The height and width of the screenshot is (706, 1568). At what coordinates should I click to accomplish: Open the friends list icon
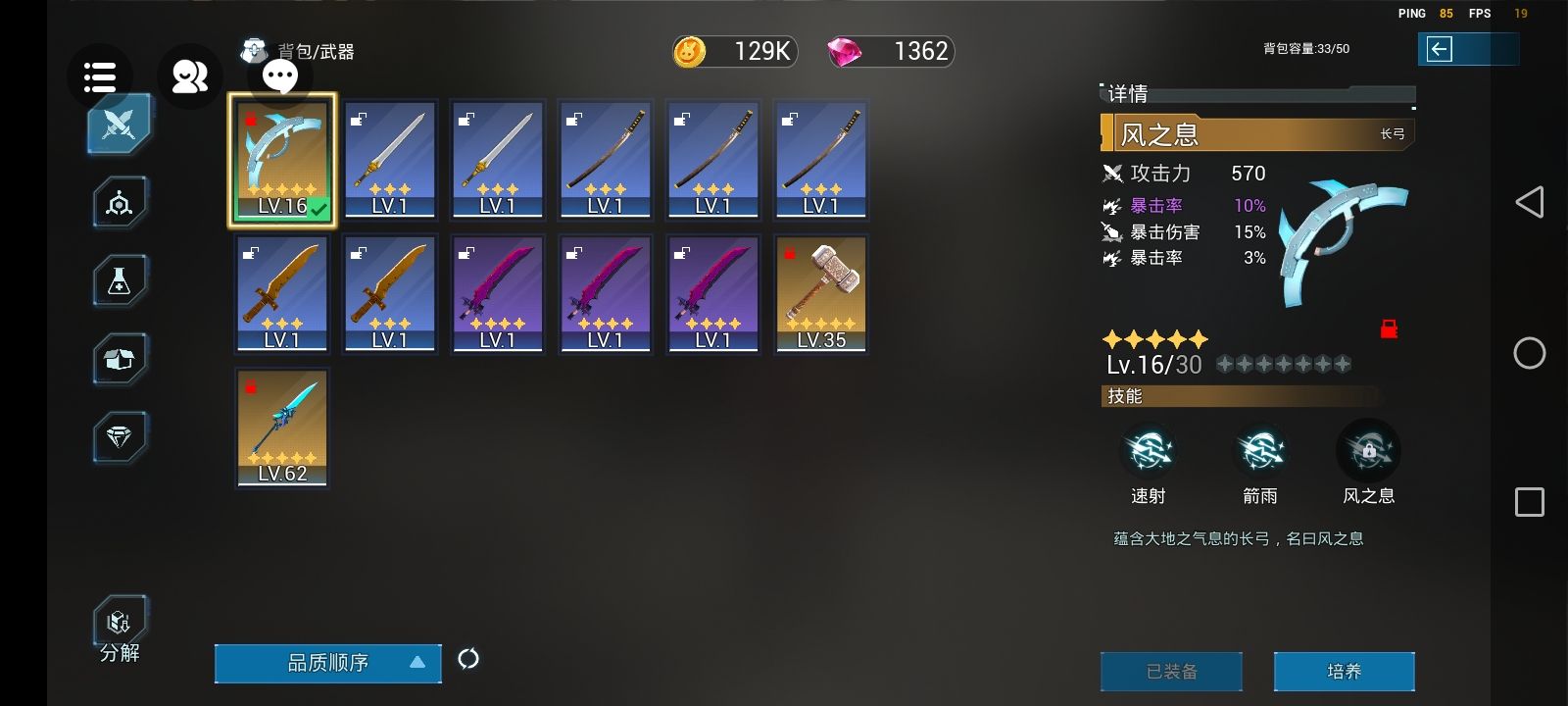pos(190,76)
